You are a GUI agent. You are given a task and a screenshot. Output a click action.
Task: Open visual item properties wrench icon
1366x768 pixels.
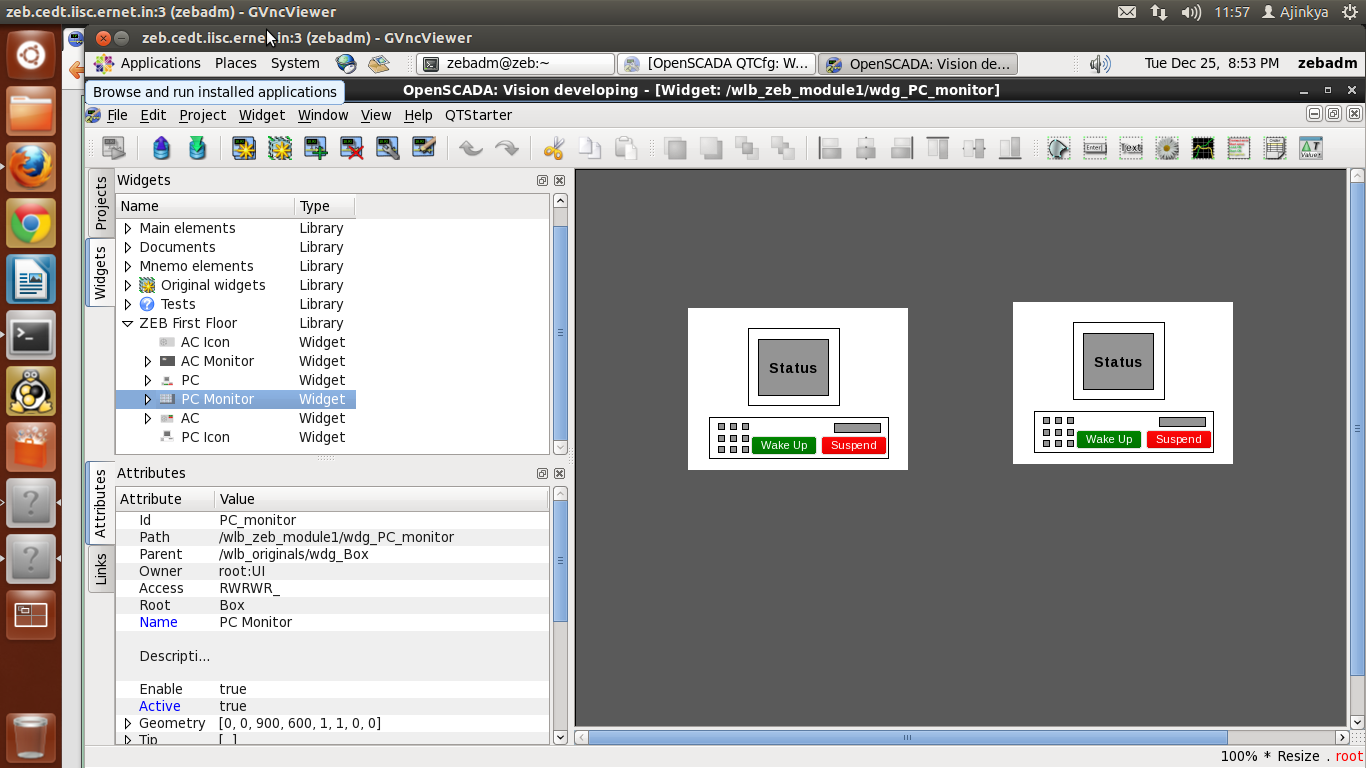[387, 149]
